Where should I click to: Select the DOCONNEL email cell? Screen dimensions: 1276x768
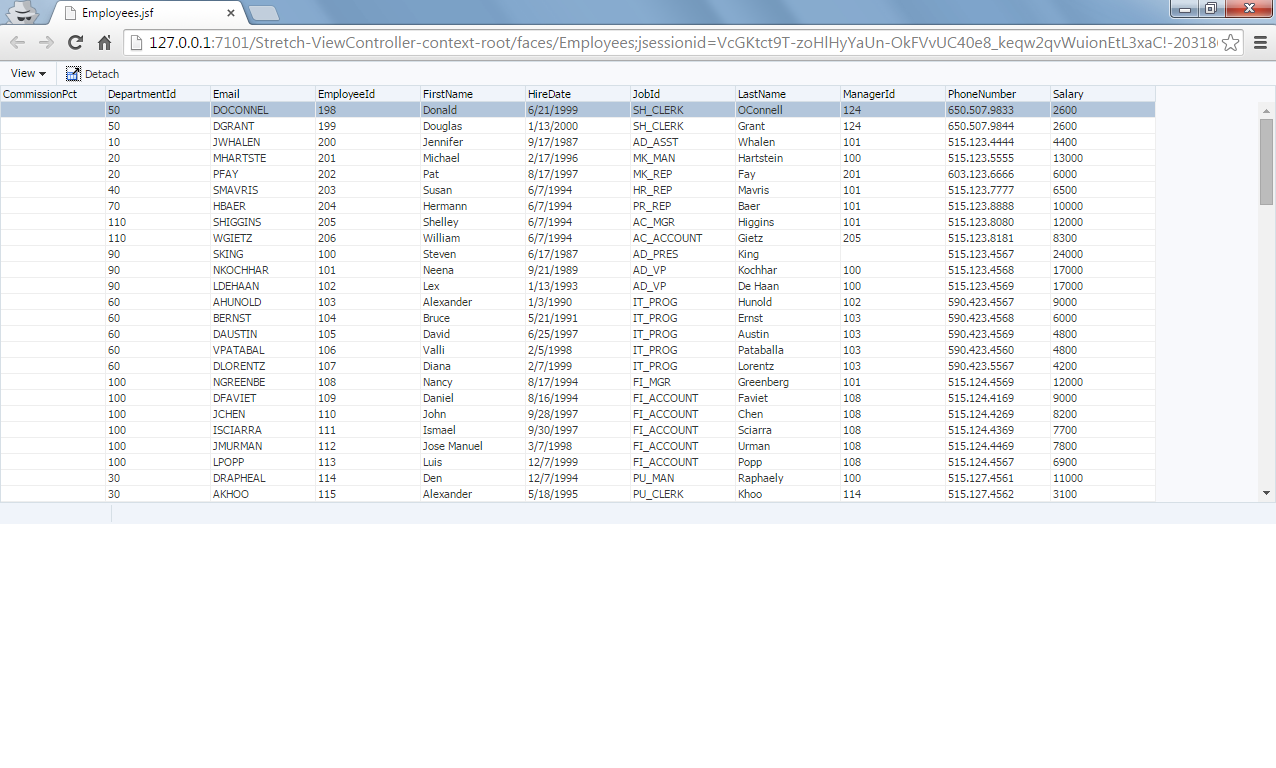[x=263, y=110]
